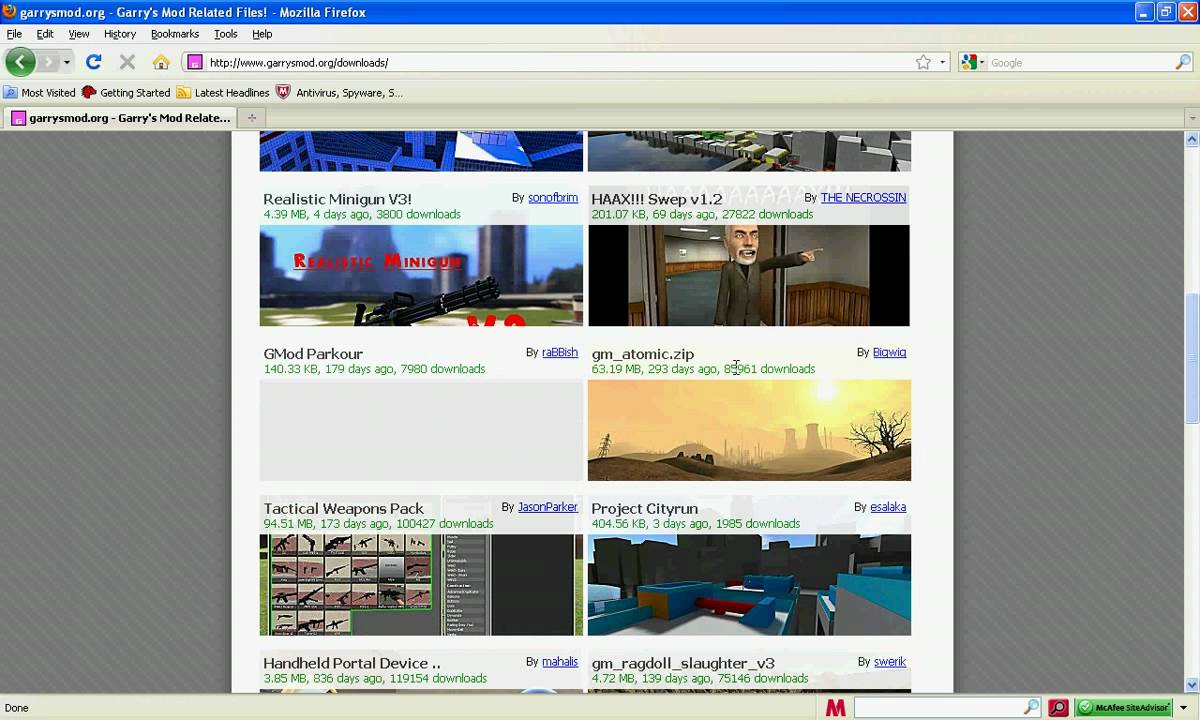Viewport: 1200px width, 720px height.
Task: Open a new tab with the plus button
Action: pyautogui.click(x=252, y=118)
